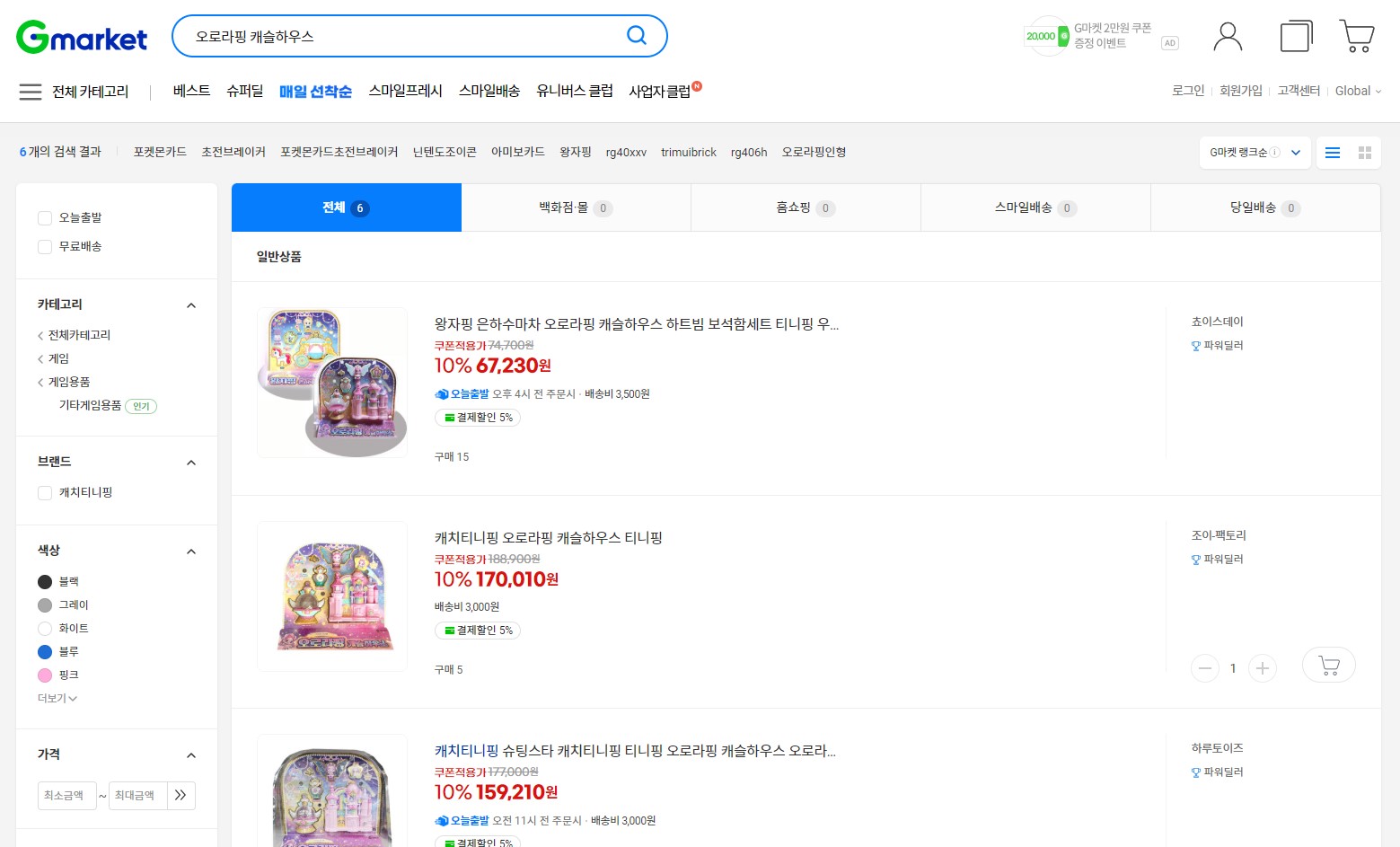
Task: Open the user account icon
Action: [x=1228, y=37]
